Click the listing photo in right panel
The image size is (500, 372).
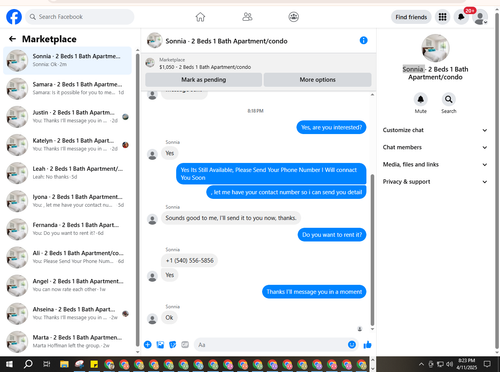tap(435, 48)
